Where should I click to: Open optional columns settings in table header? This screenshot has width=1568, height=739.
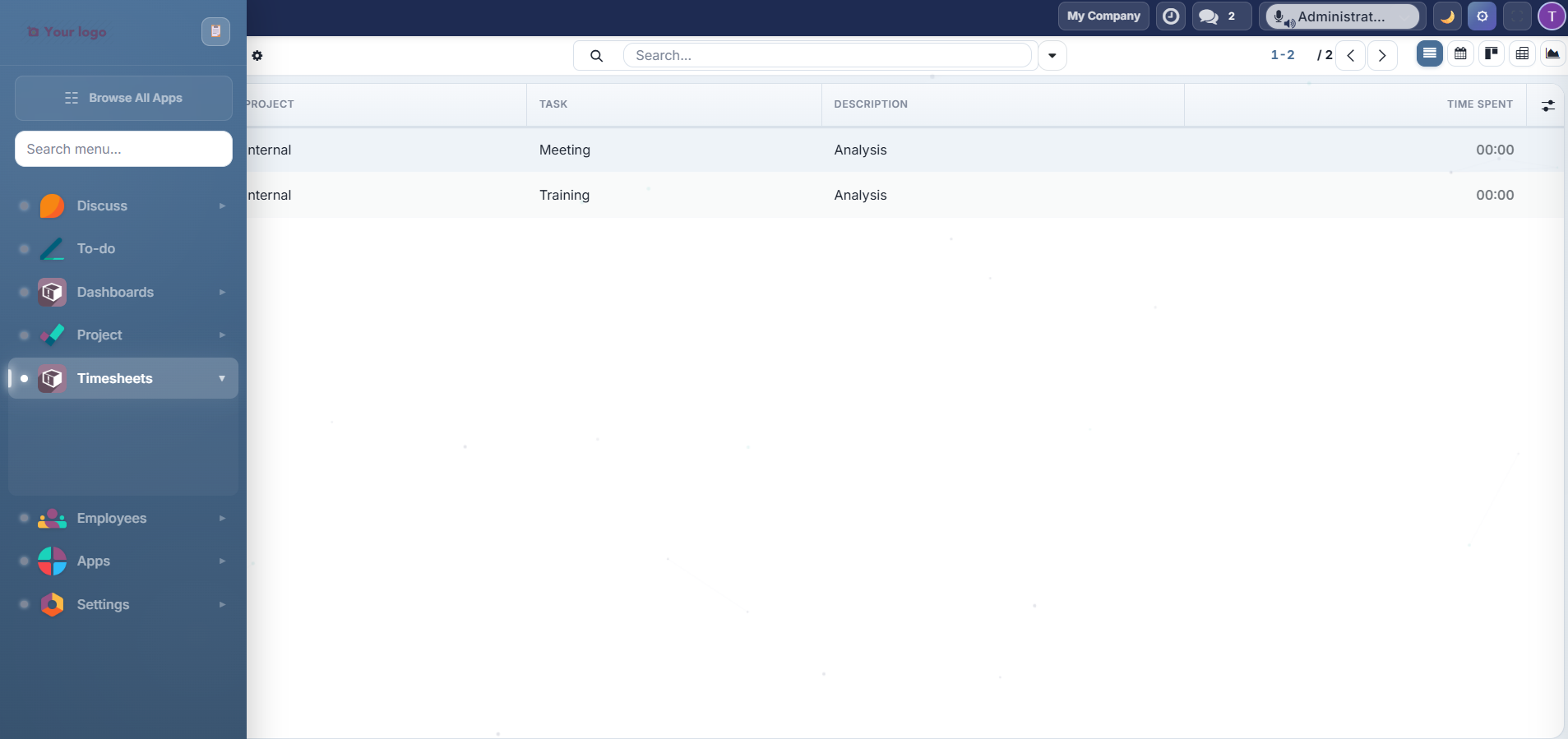[1547, 105]
